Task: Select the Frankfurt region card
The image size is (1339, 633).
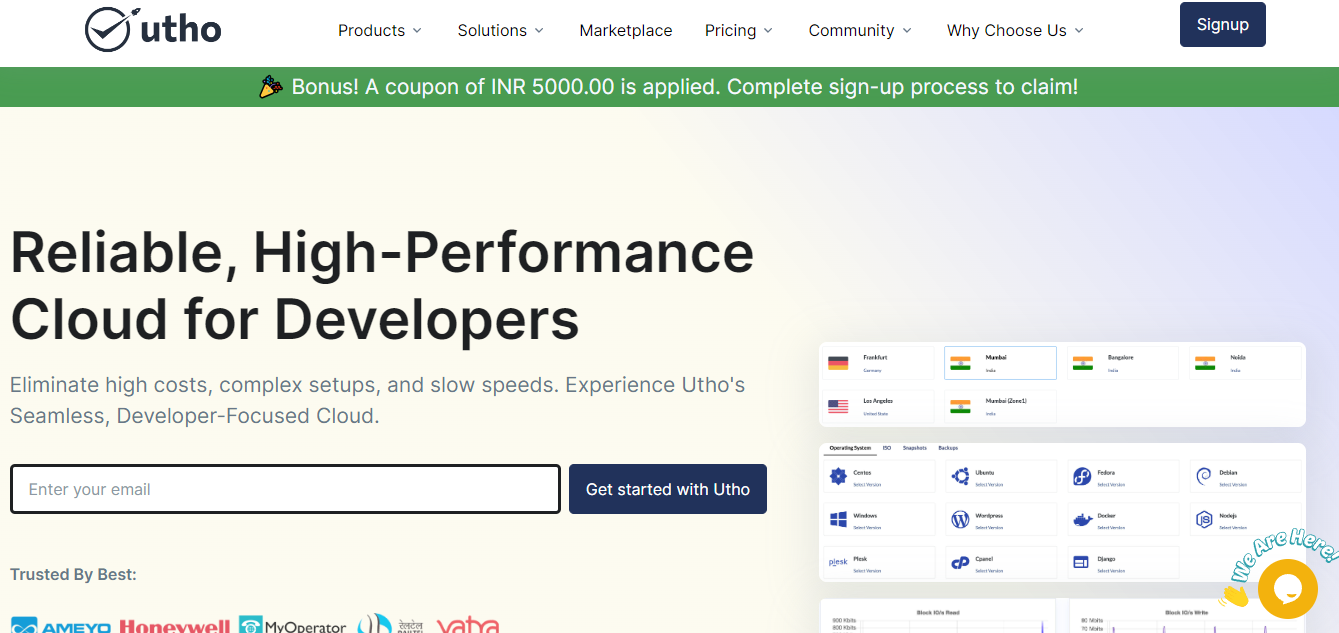Action: [x=877, y=362]
